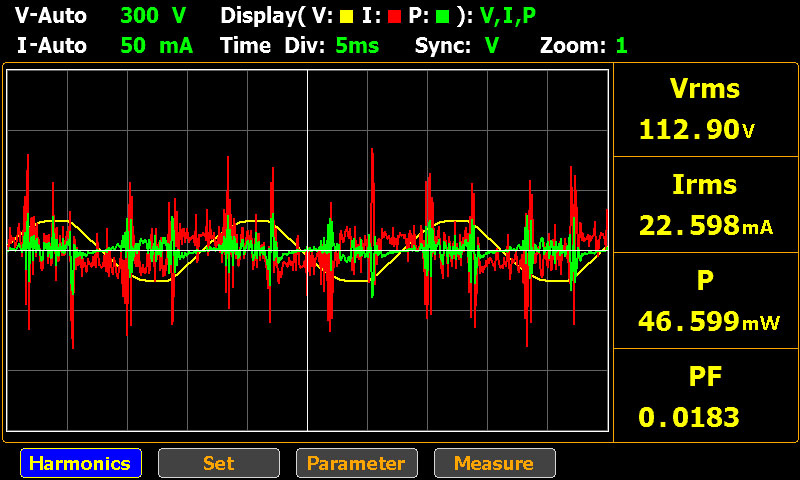
Task: Select the PF reading 0.0183
Action: click(x=688, y=417)
